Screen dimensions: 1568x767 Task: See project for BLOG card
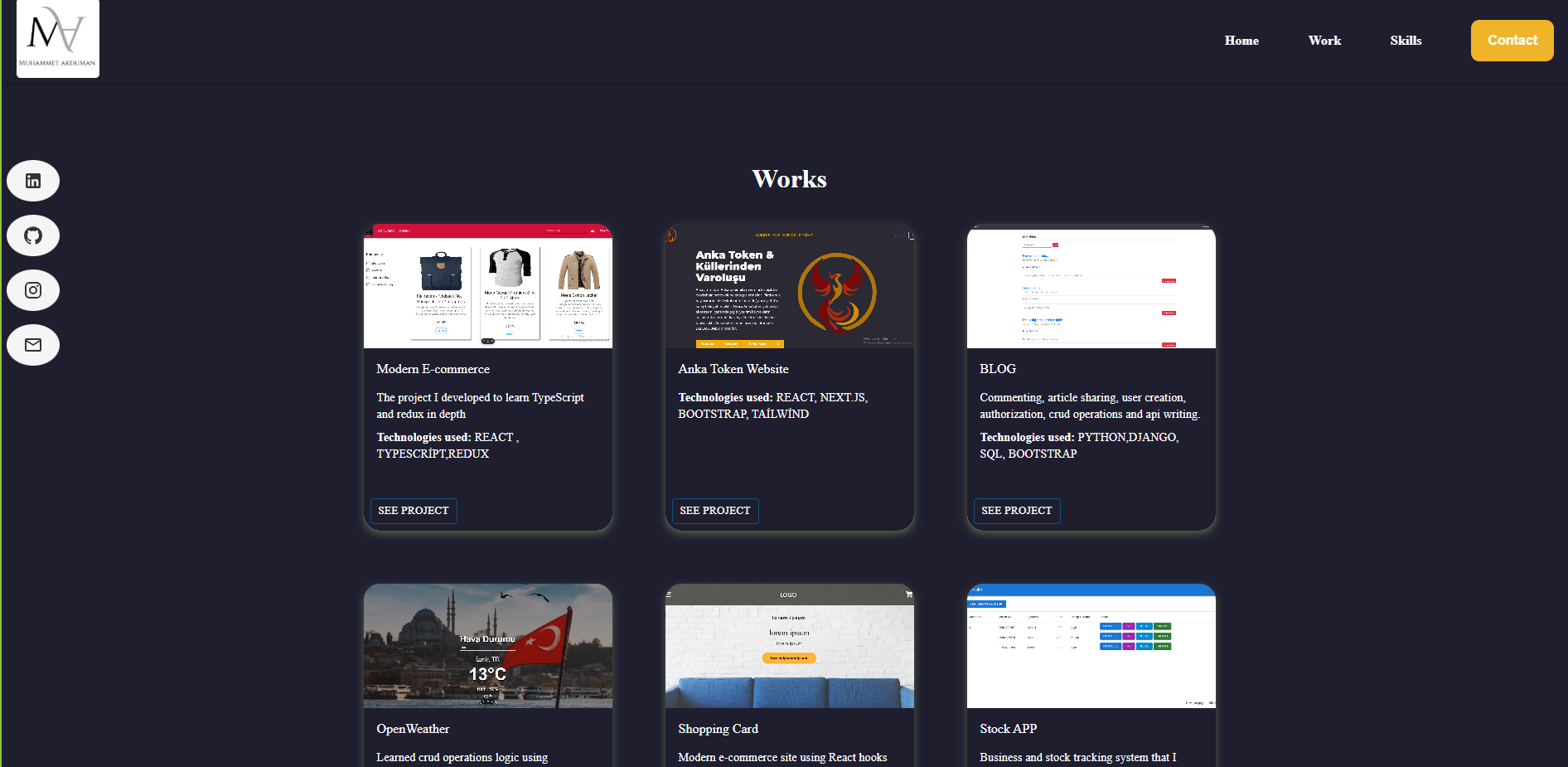pos(1016,511)
